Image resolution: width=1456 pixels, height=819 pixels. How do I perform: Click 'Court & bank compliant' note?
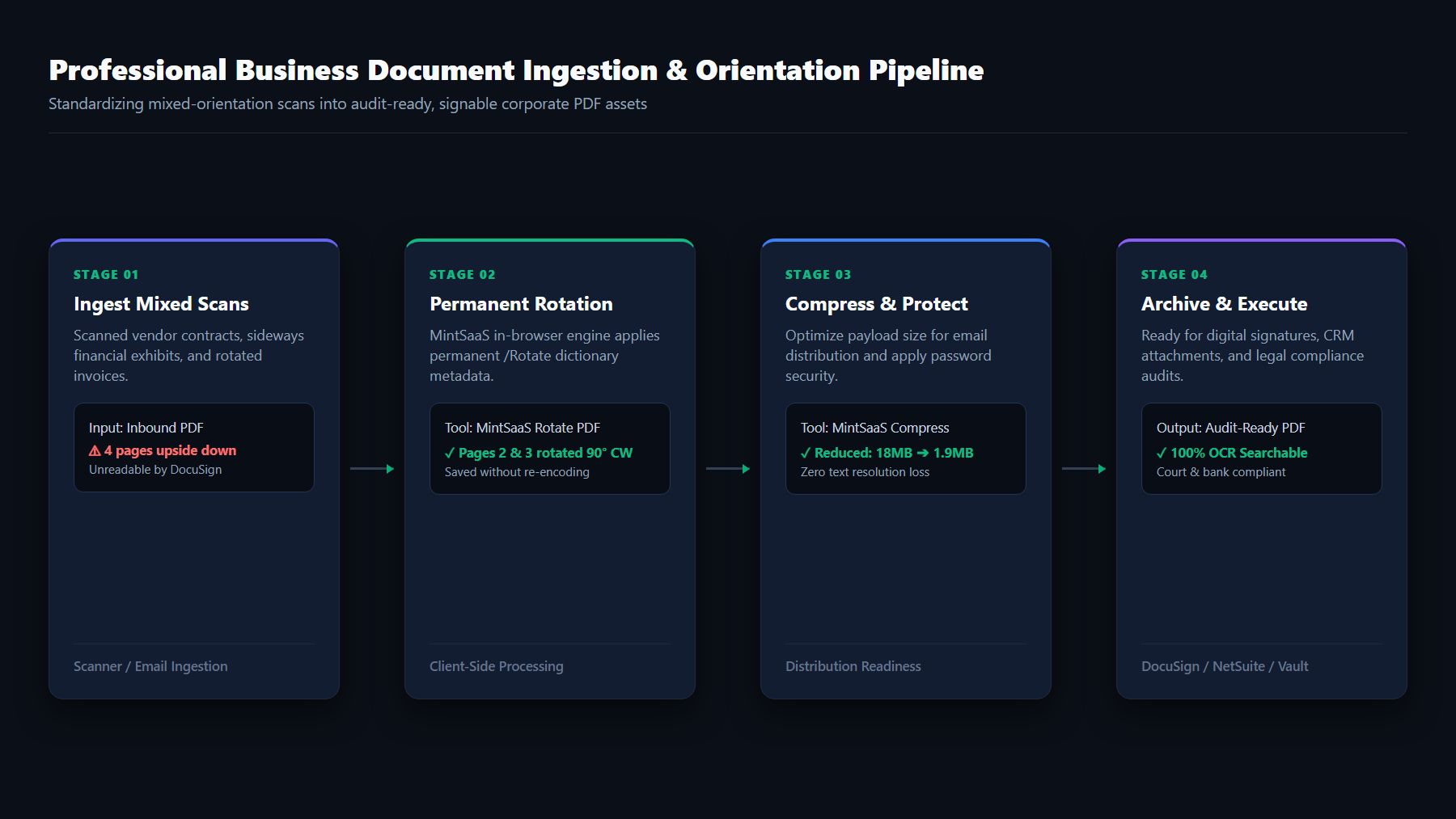(x=1221, y=472)
